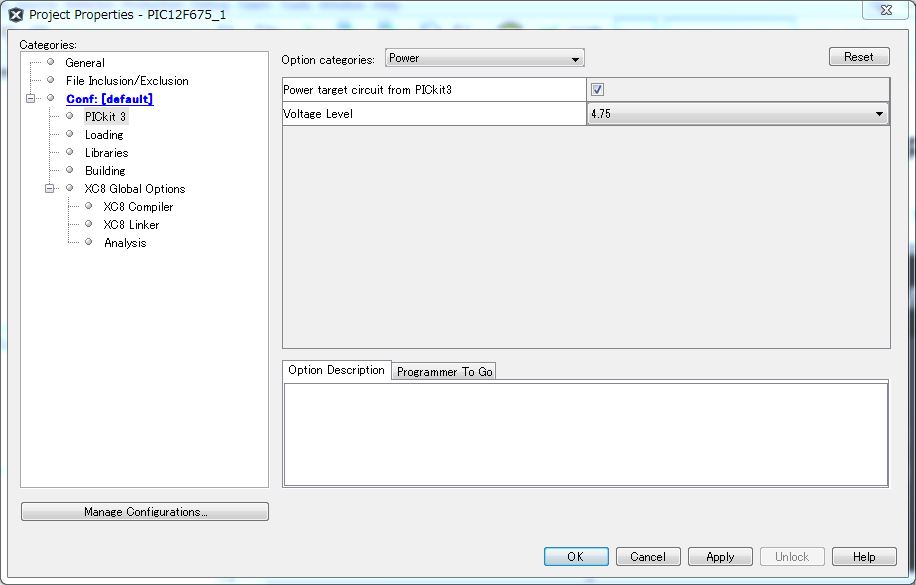Confirm settings with the OK button
This screenshot has width=916, height=585.
[575, 557]
